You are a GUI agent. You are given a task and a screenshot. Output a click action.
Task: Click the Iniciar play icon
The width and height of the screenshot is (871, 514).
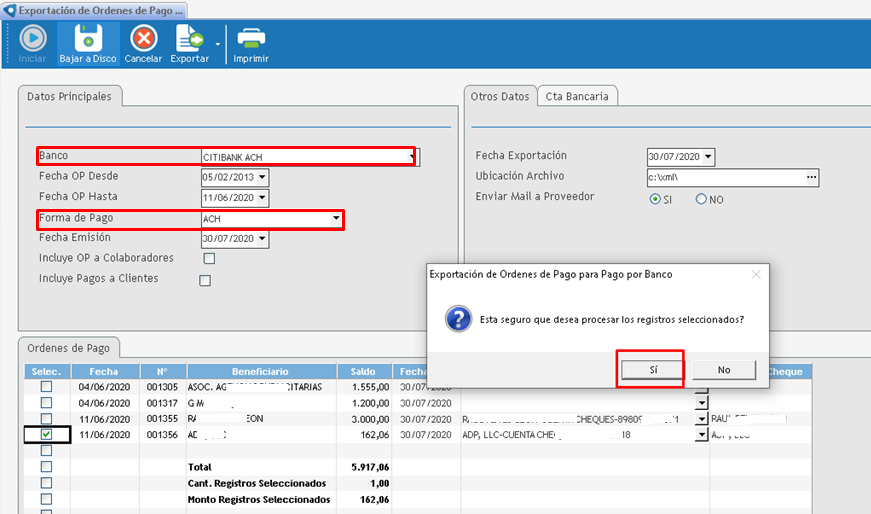[32, 39]
